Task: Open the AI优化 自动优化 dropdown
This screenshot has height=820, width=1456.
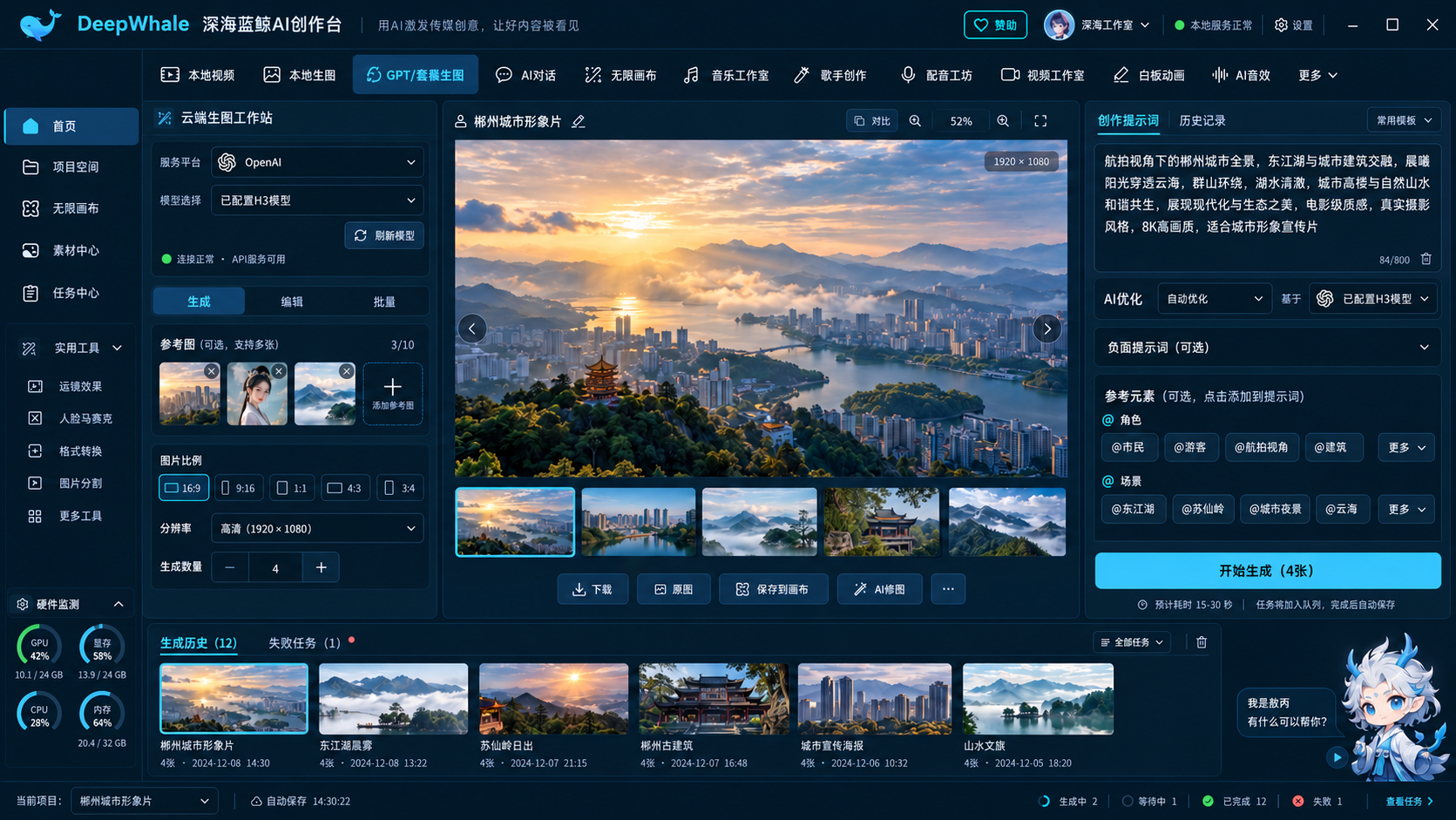Action: coord(1214,299)
